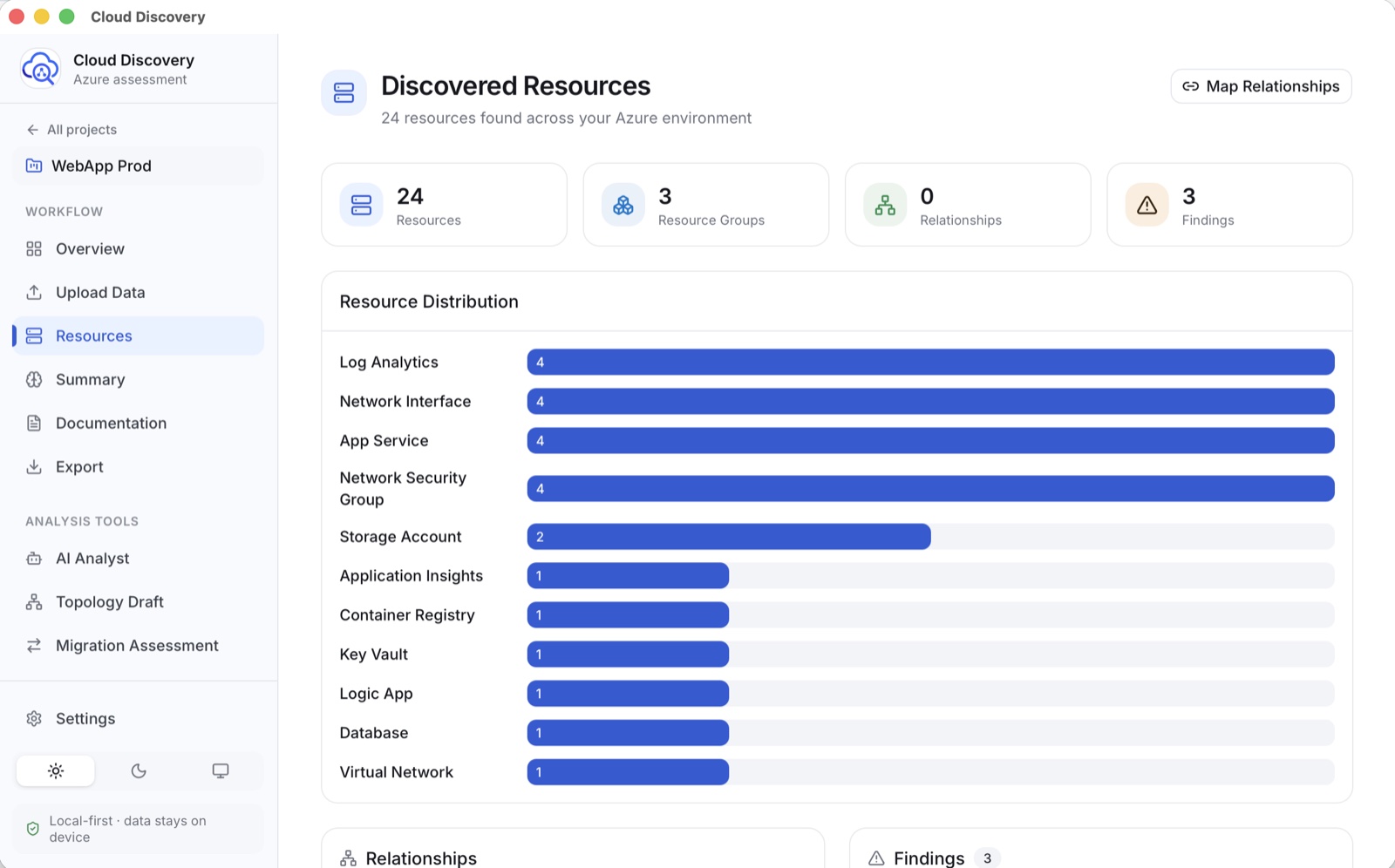
Task: Click the Storage Account distribution bar
Action: pos(729,537)
